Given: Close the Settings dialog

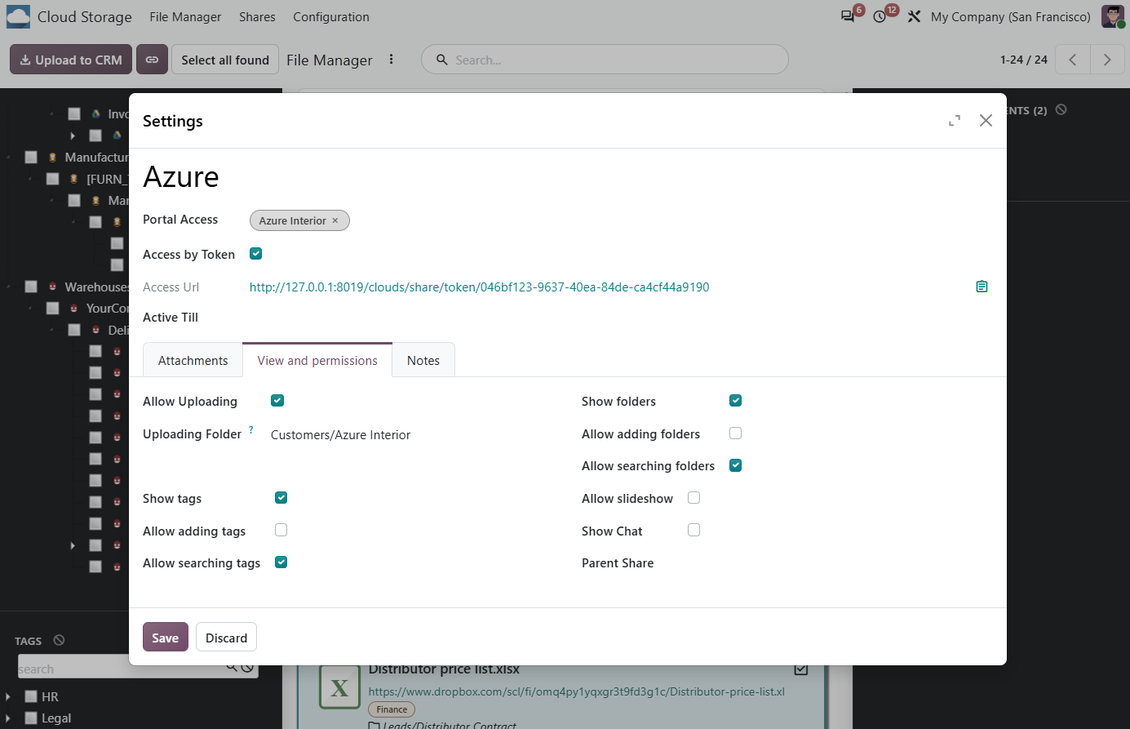Looking at the screenshot, I should point(986,120).
